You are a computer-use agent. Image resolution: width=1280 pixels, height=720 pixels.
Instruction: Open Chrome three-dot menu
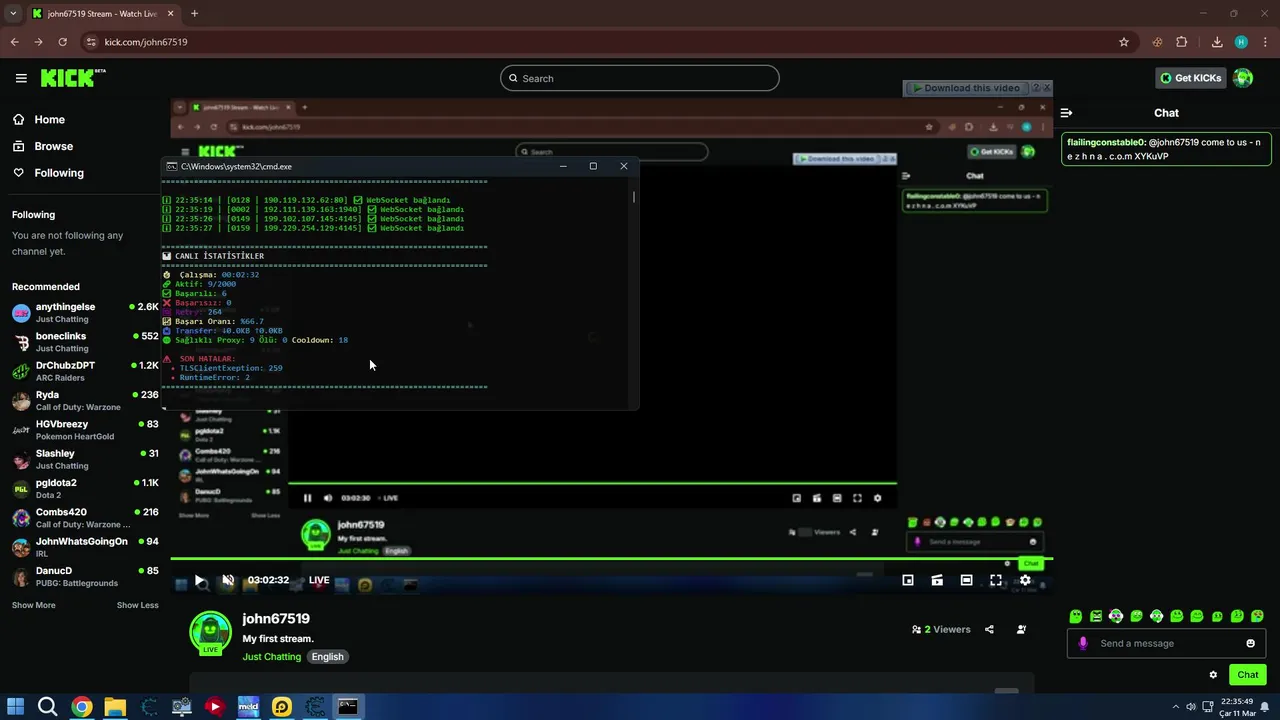coord(1265,42)
